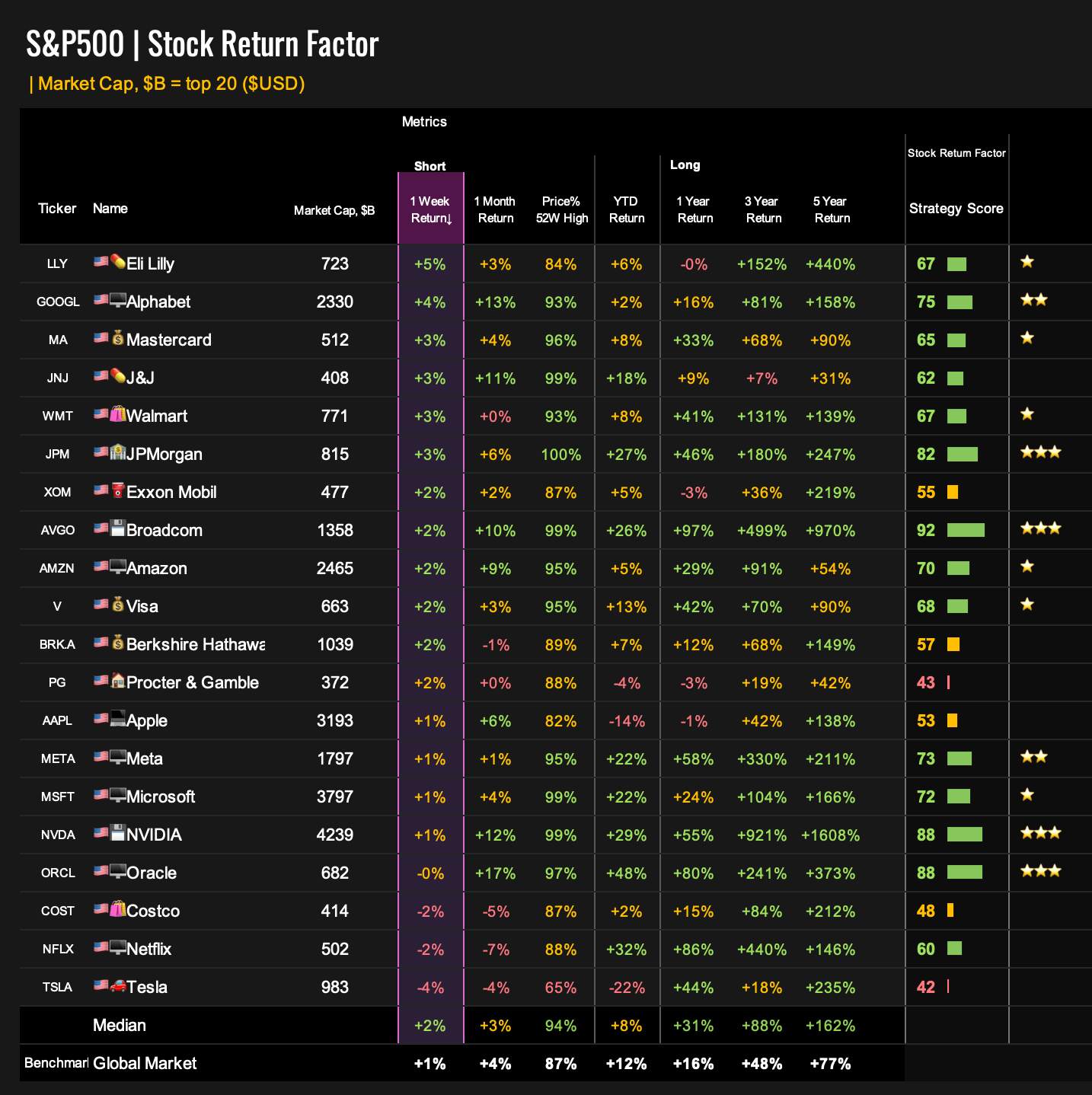Image resolution: width=1092 pixels, height=1095 pixels.
Task: Click the money bag icon beside Visa
Action: coord(118,605)
